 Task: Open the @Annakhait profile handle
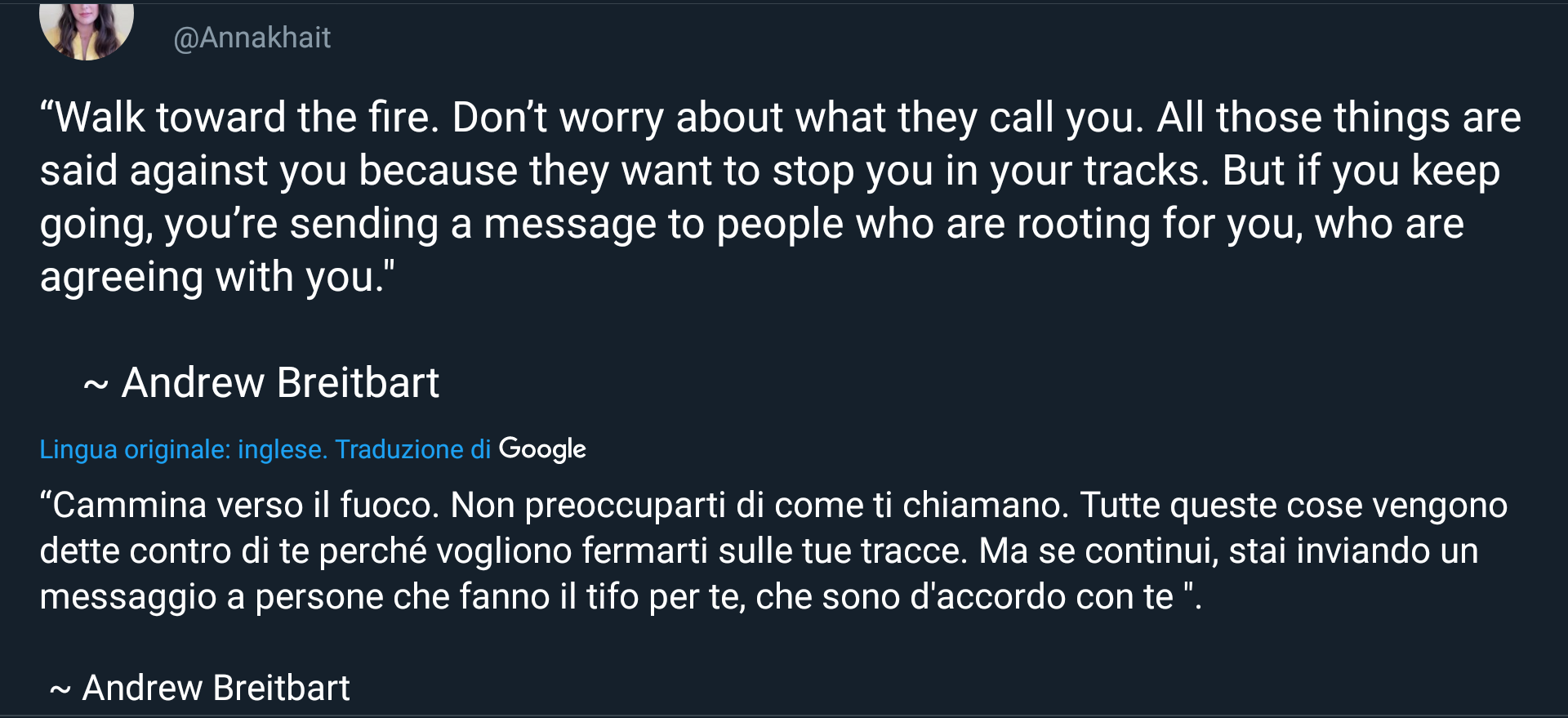(x=252, y=38)
